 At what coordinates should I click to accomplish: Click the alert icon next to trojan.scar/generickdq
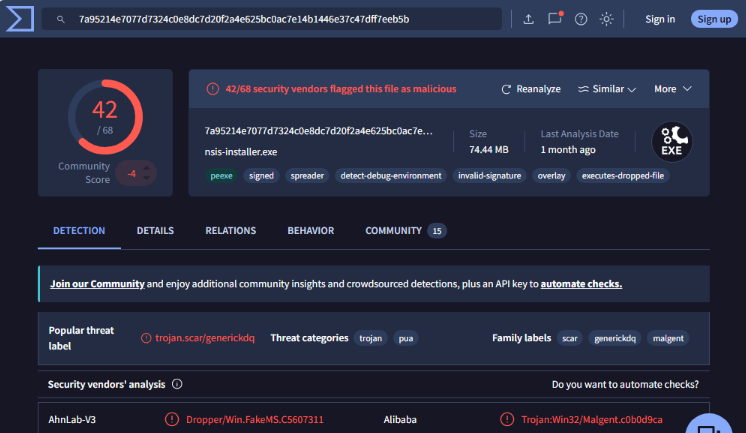pyautogui.click(x=146, y=338)
